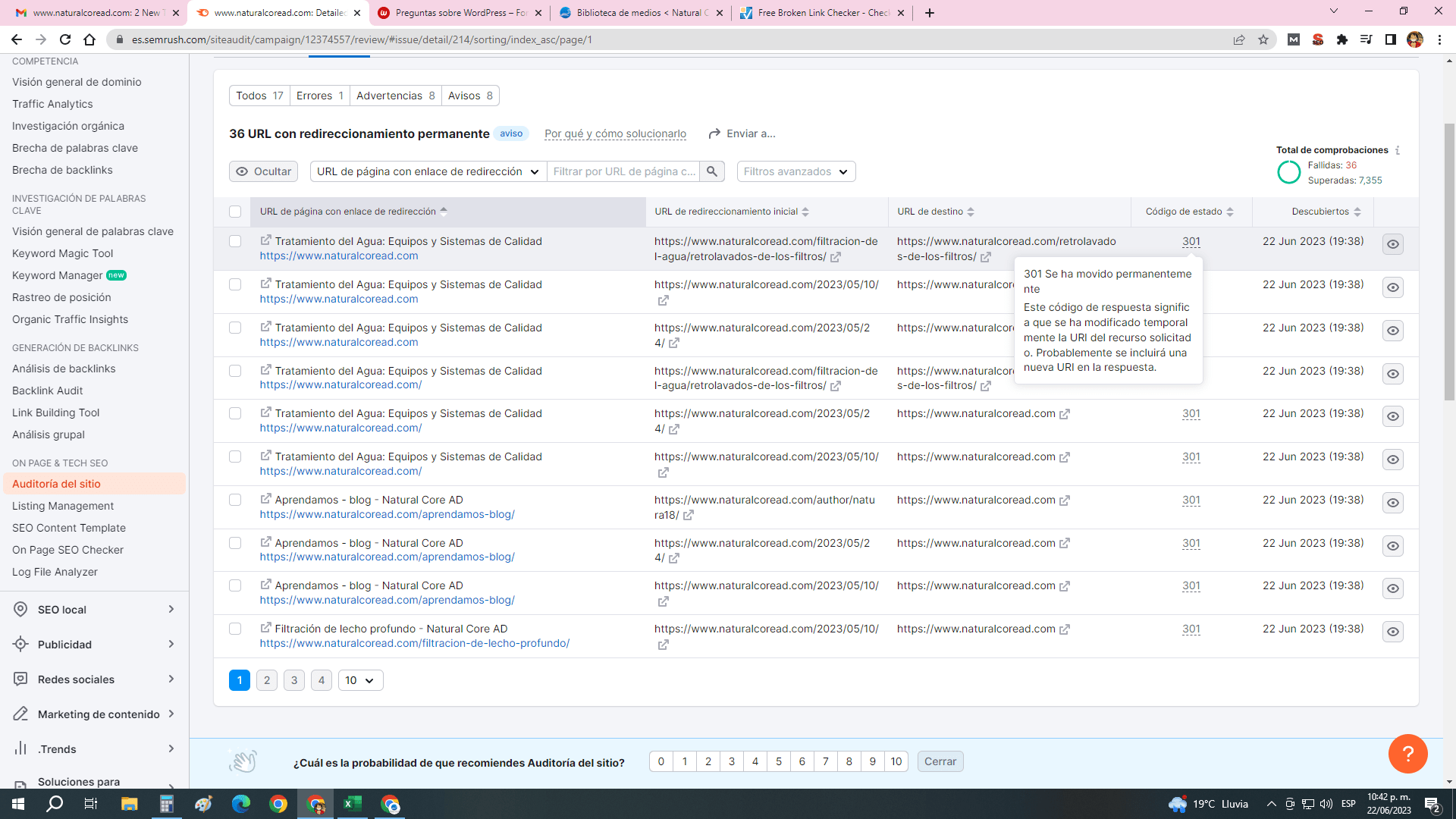Open Excel from taskbar
This screenshot has width=1456, height=819.
click(x=353, y=804)
